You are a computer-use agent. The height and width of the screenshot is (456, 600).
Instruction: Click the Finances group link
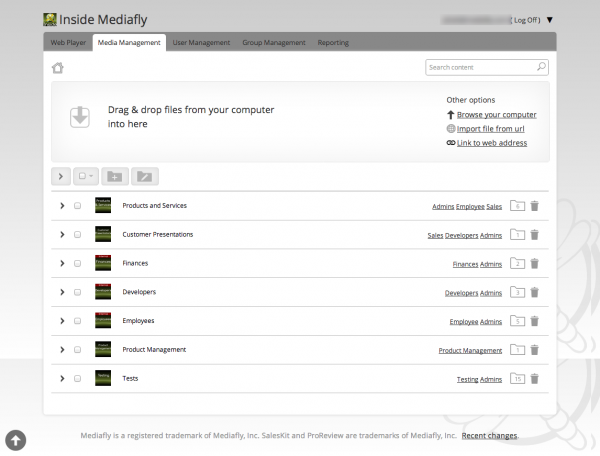click(x=465, y=264)
